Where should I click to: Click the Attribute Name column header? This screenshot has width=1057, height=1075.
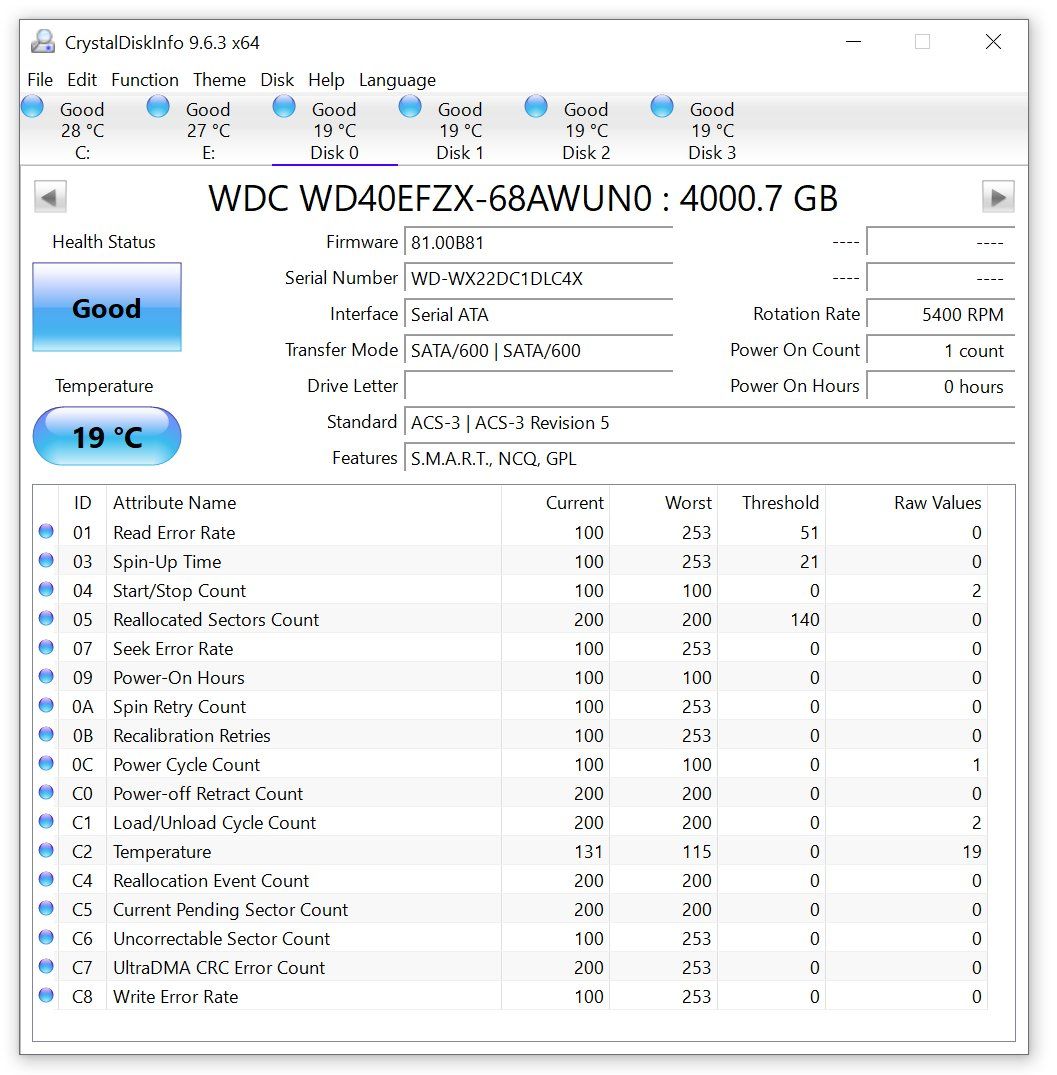coord(304,503)
